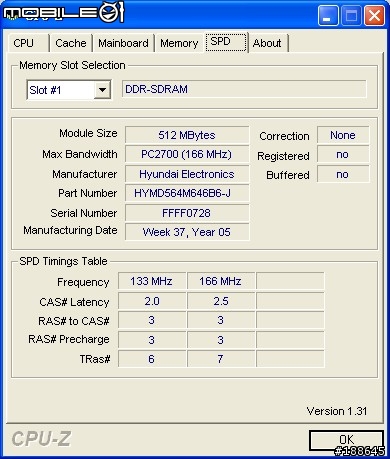Select the 512 MBytes module size value
Screen dimensions: 390x459
(187, 135)
